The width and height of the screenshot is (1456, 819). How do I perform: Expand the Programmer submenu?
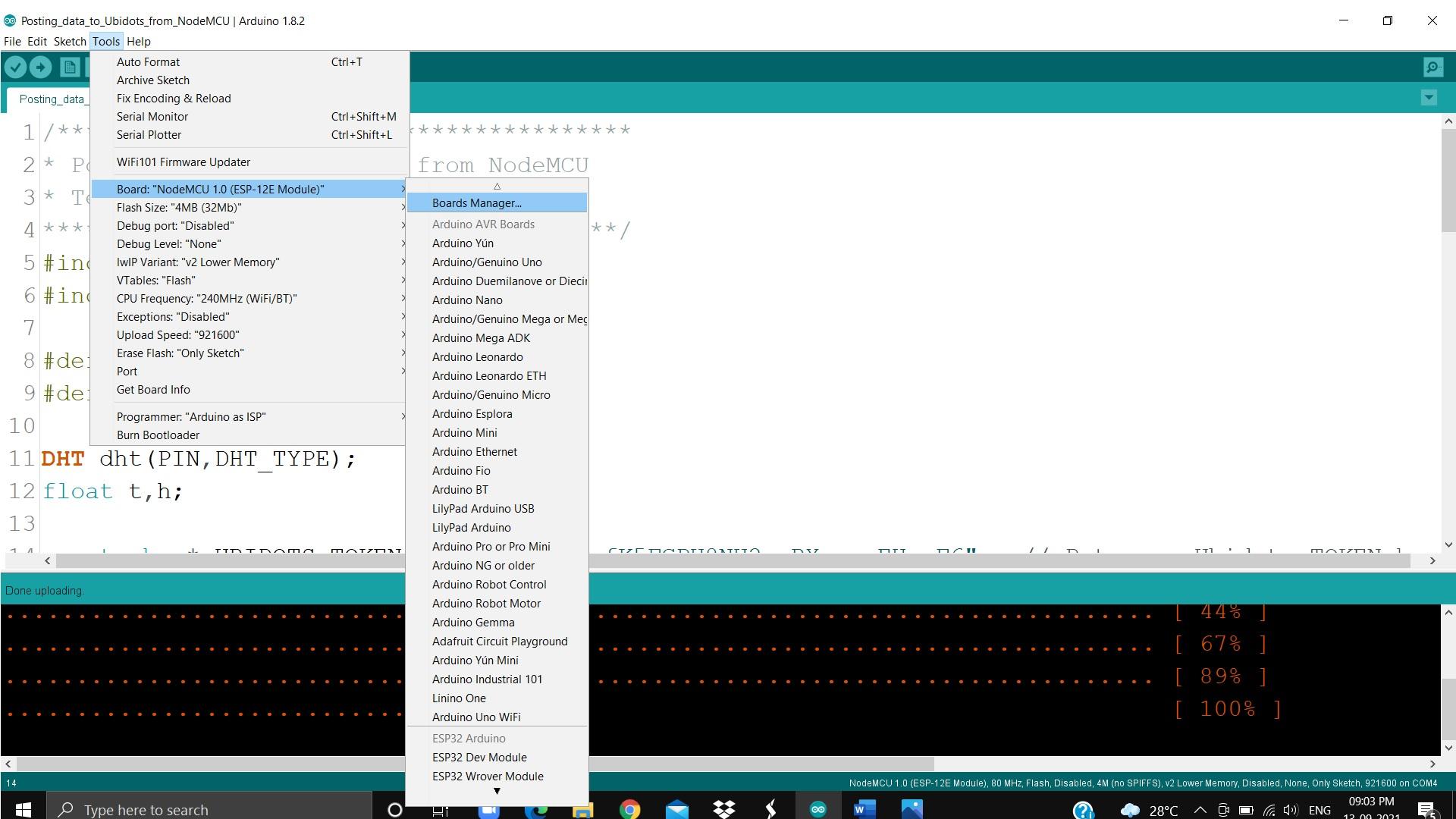click(249, 417)
